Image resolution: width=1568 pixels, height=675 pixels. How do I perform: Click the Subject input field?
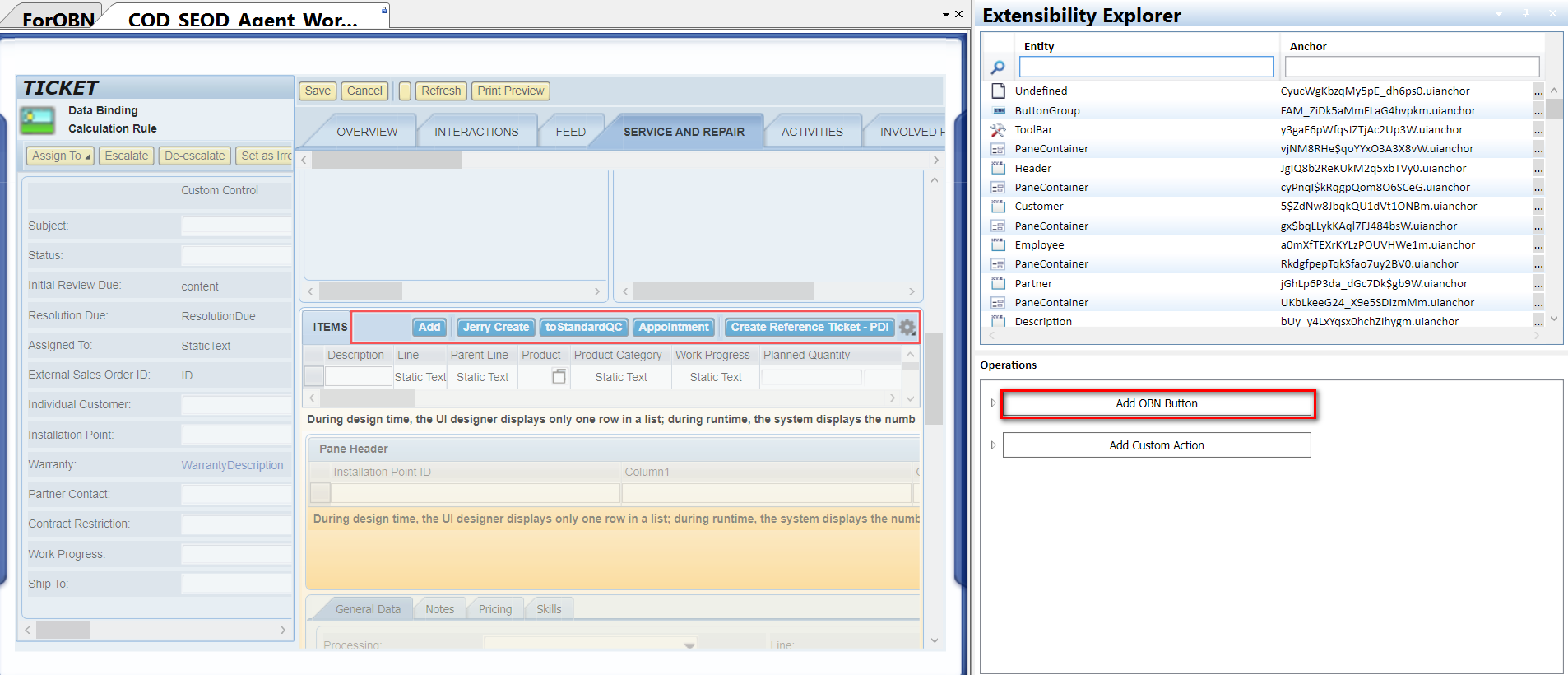click(237, 226)
